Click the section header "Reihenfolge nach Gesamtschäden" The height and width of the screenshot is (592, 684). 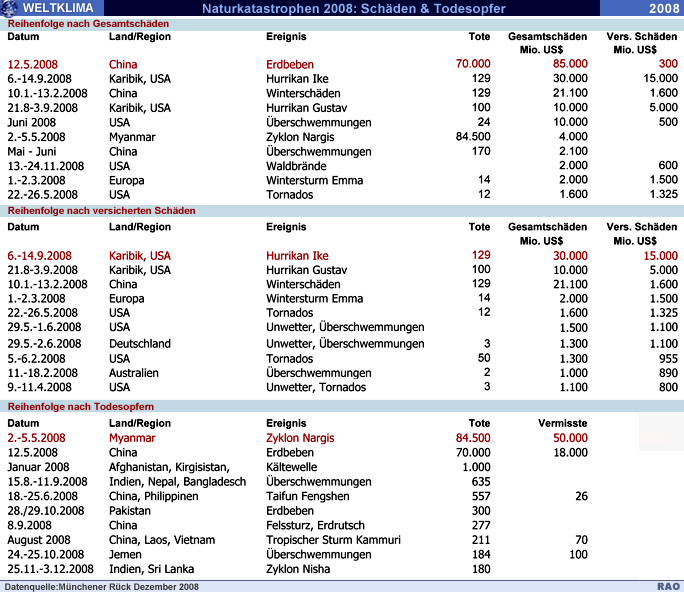click(88, 24)
